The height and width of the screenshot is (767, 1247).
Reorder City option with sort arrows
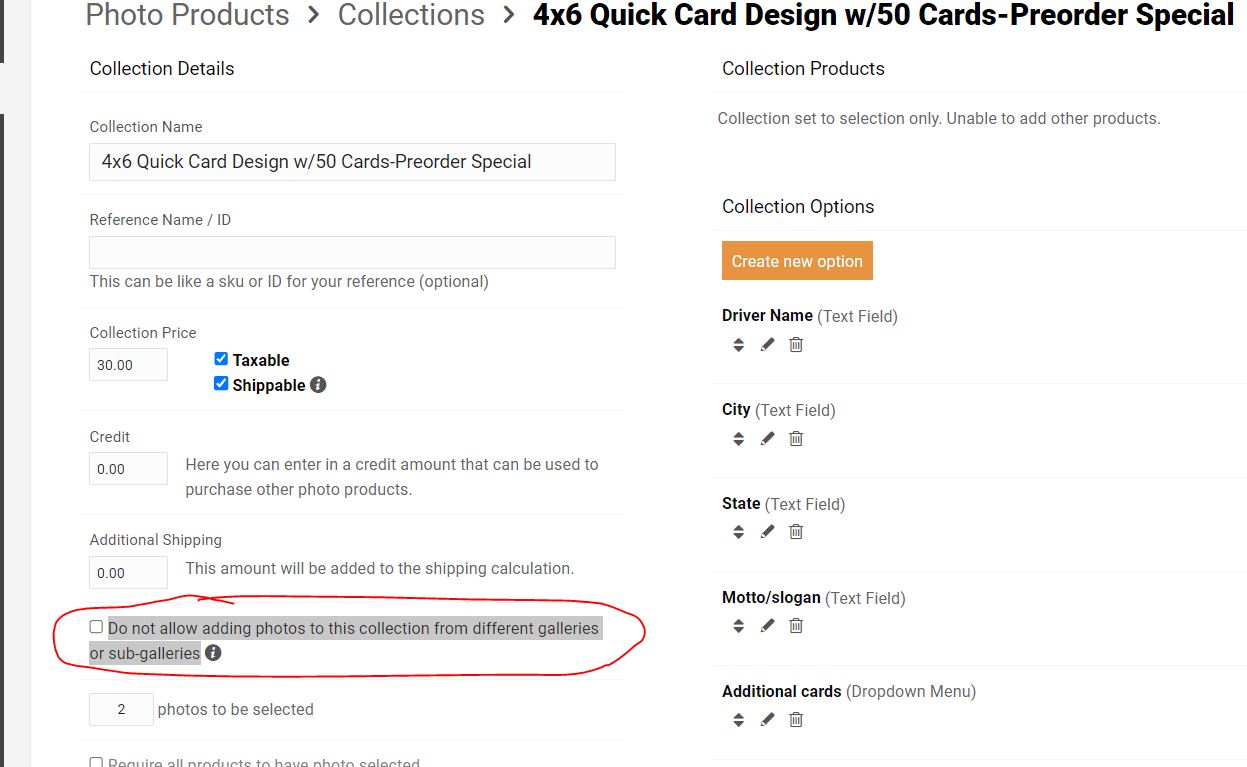coord(738,438)
